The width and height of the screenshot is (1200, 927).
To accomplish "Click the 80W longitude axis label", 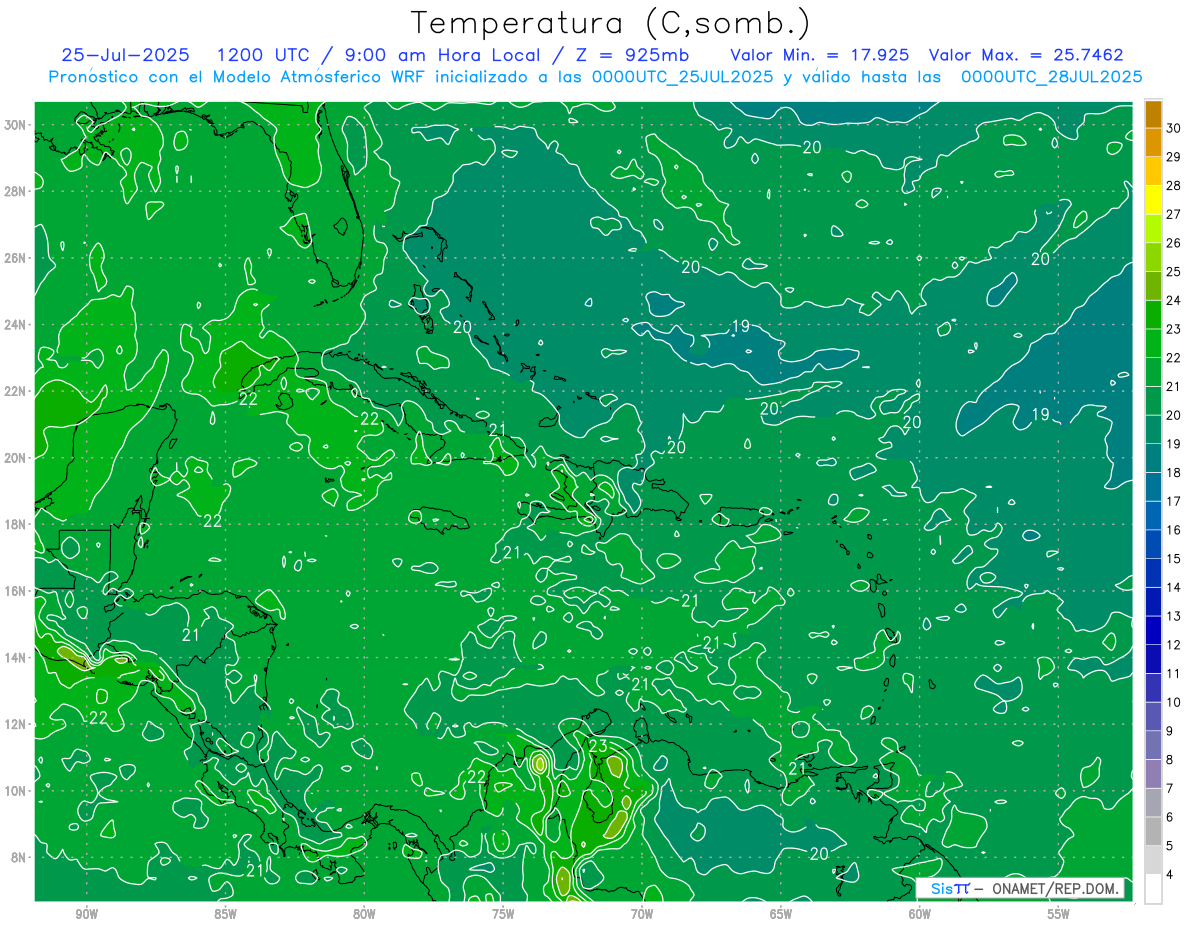I will click(364, 914).
